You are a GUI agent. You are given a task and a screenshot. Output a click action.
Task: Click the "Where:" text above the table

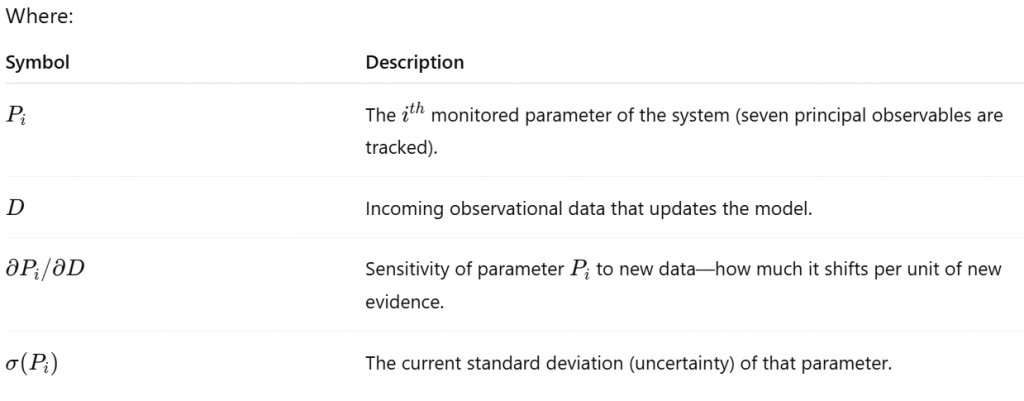[35, 17]
